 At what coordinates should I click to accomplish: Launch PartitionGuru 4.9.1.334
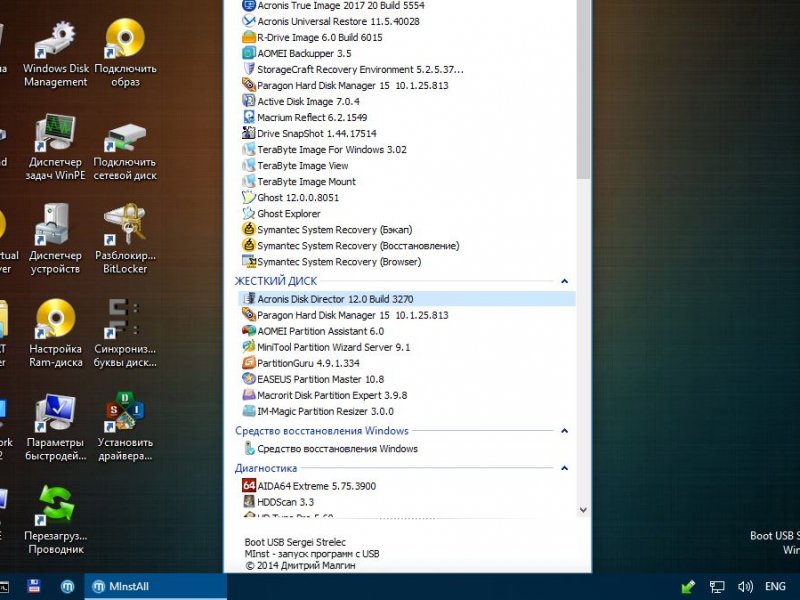(x=301, y=363)
